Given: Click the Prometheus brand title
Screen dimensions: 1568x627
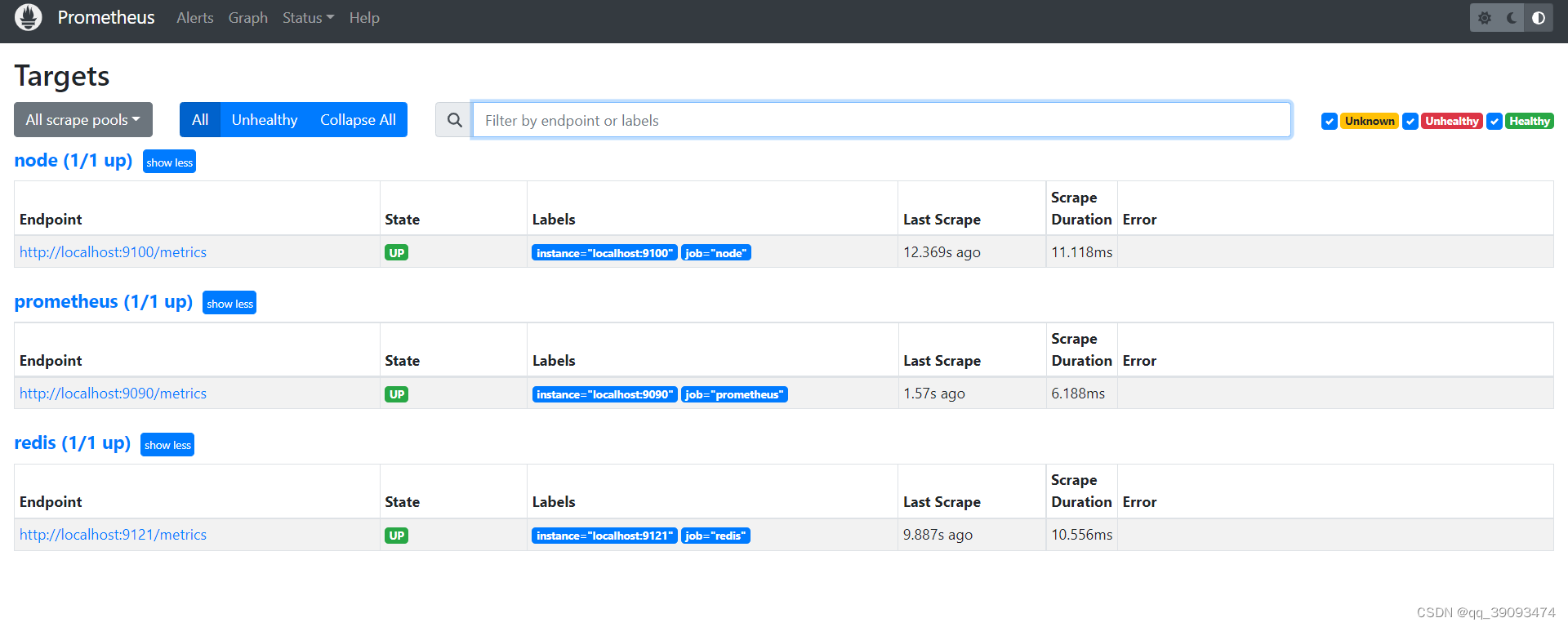Looking at the screenshot, I should (x=106, y=18).
